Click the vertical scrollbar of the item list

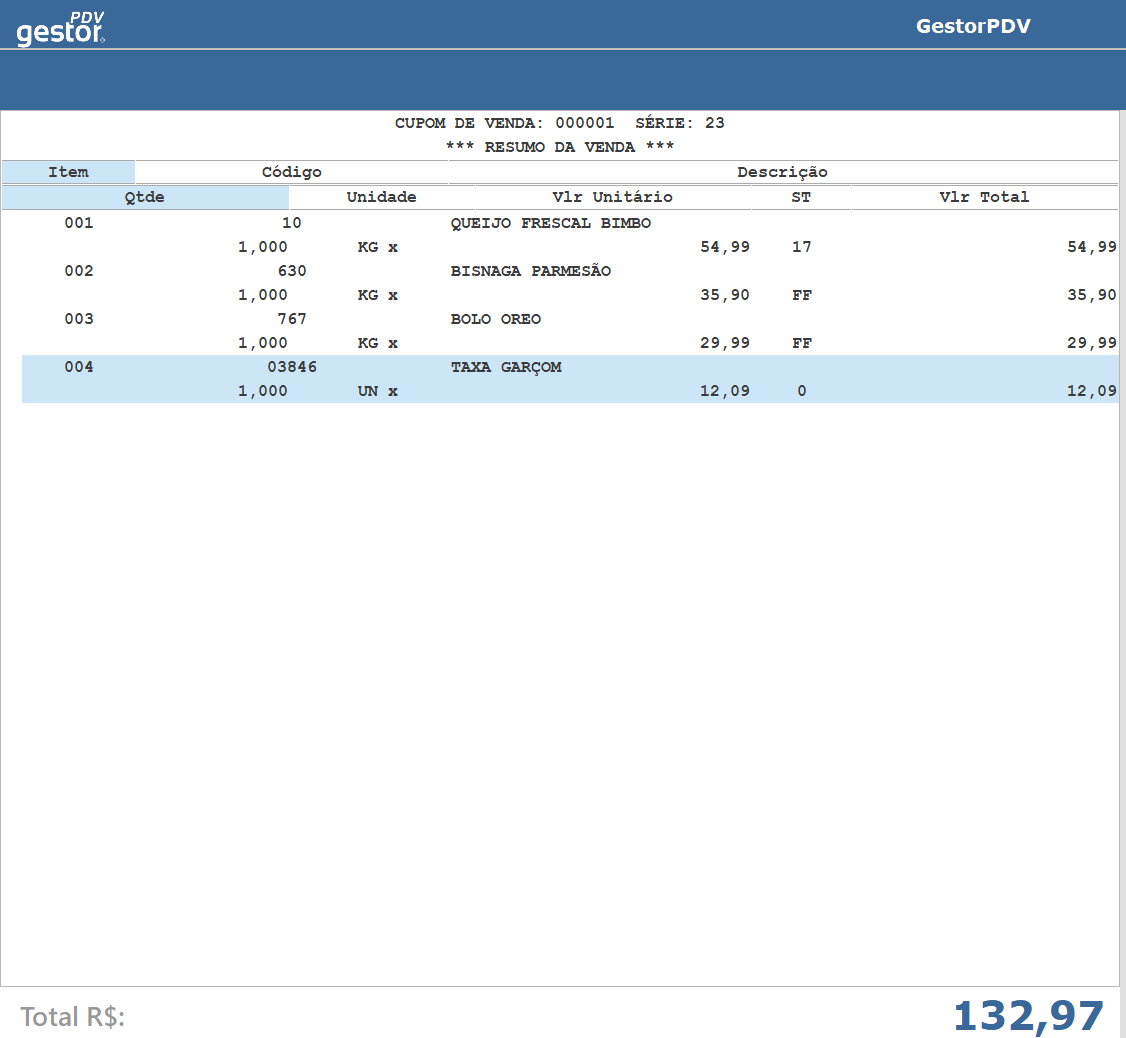point(1122,550)
